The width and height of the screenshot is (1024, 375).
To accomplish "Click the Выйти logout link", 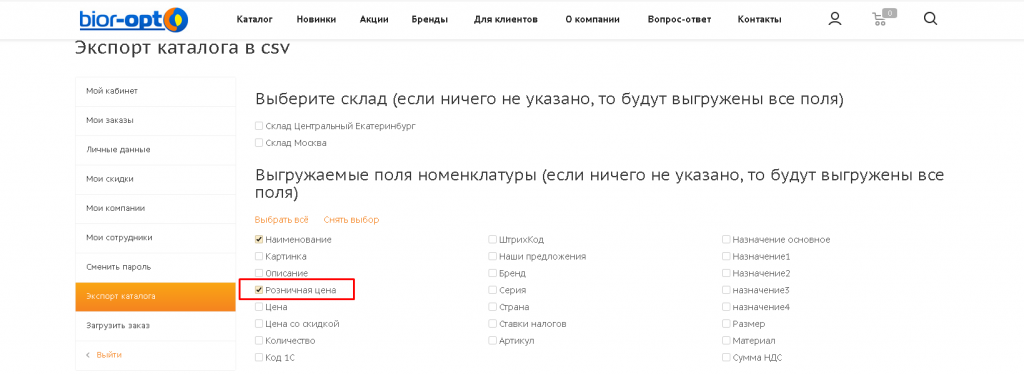I will click(x=109, y=355).
